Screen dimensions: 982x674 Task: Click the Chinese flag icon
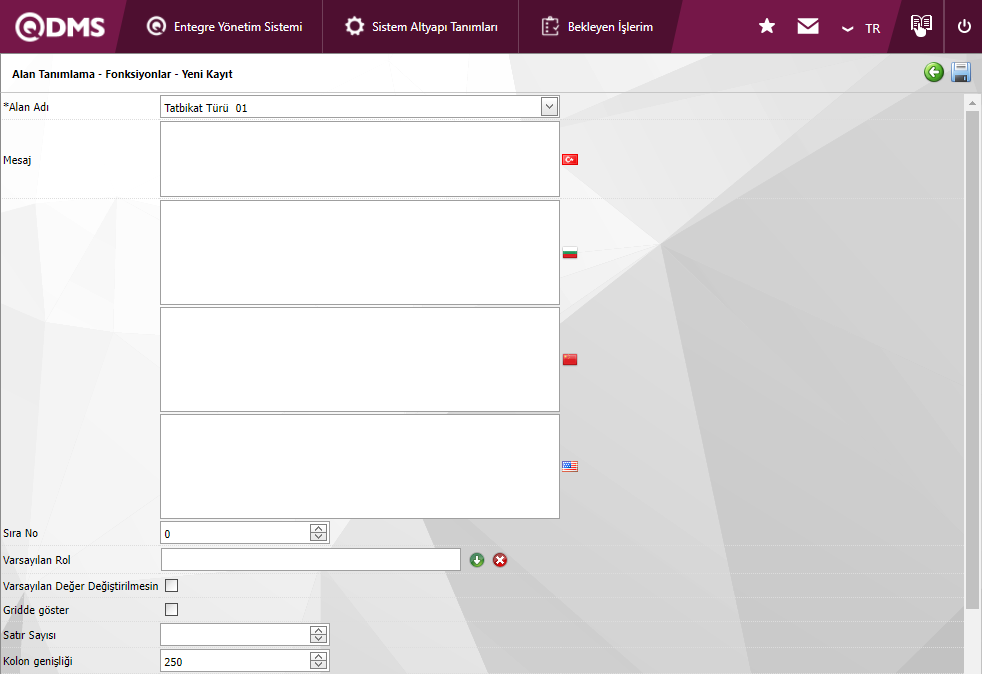pyautogui.click(x=570, y=360)
